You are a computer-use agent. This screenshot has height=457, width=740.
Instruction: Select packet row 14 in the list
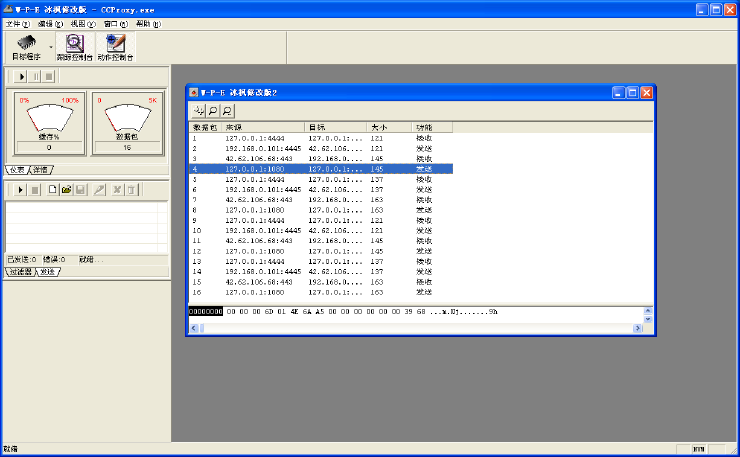321,271
